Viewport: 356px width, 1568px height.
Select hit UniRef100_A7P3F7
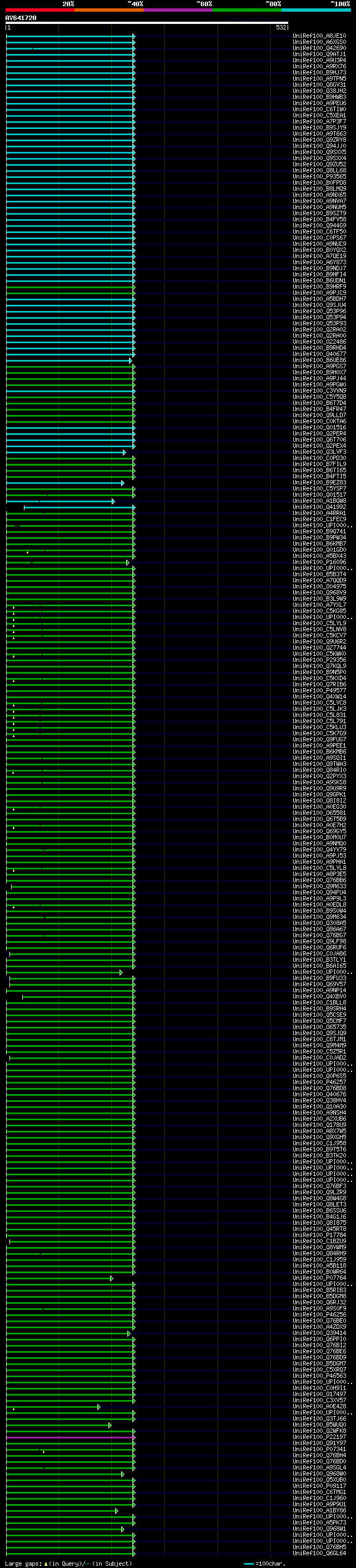pos(319,121)
